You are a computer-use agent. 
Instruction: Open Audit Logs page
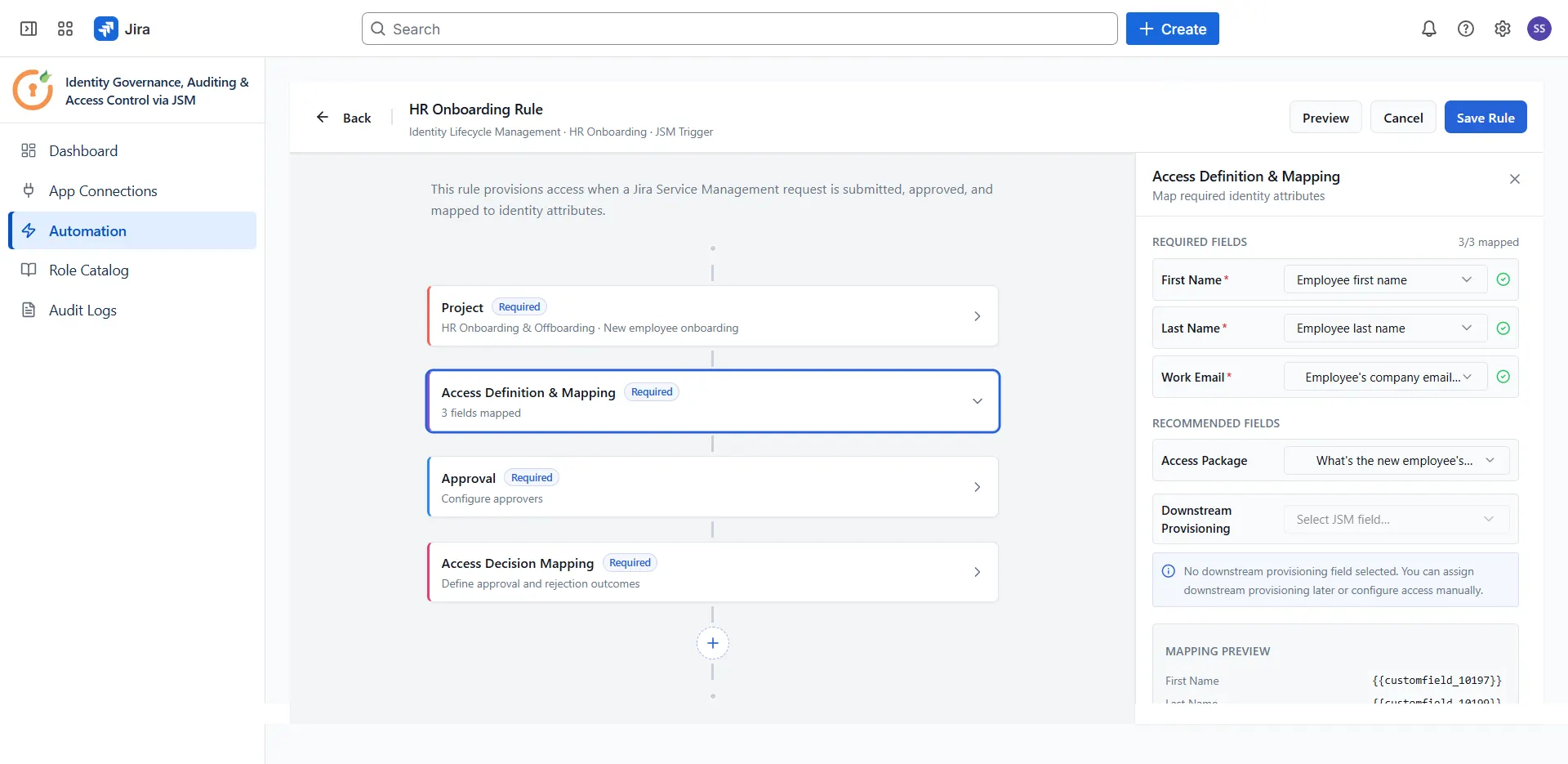pyautogui.click(x=132, y=310)
